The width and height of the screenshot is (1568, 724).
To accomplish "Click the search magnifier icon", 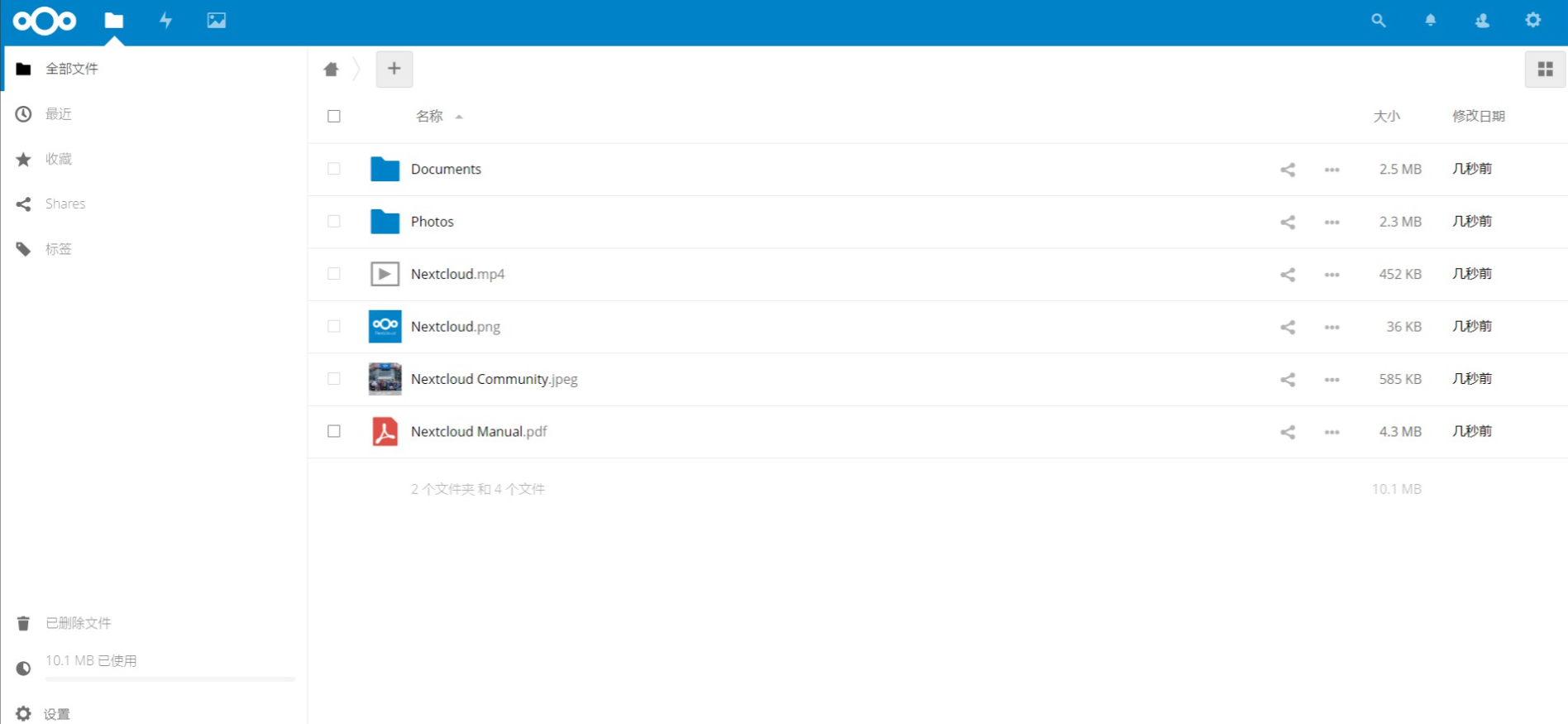I will pos(1379,21).
